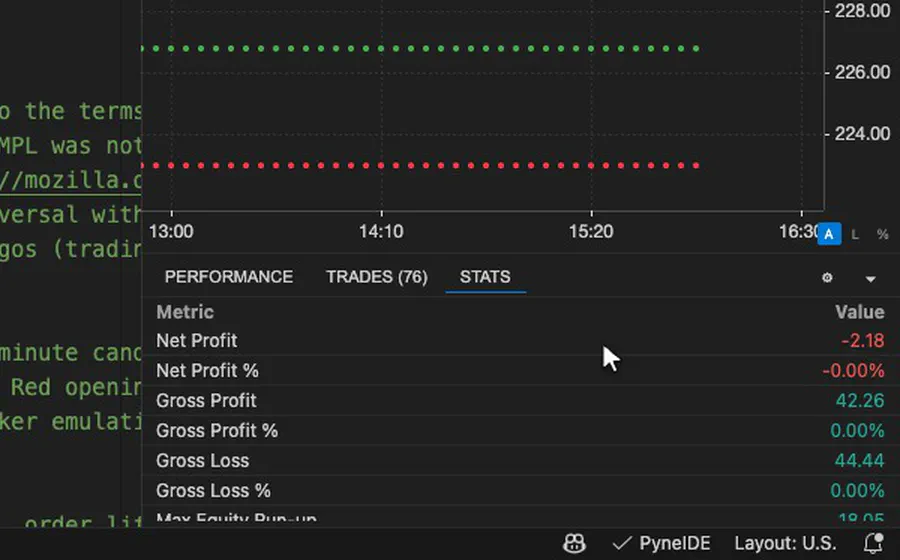Click the 13:00 time axis label
The width and height of the screenshot is (900, 560).
[171, 232]
